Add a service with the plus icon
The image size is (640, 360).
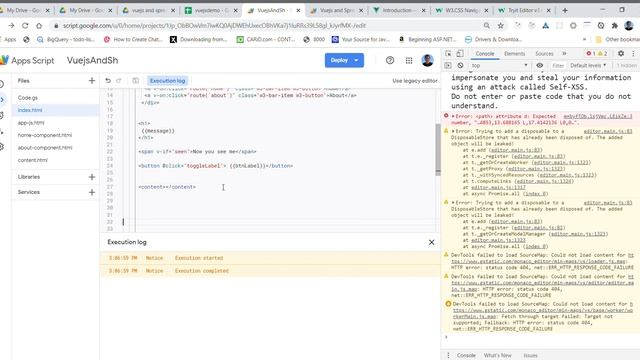point(92,192)
